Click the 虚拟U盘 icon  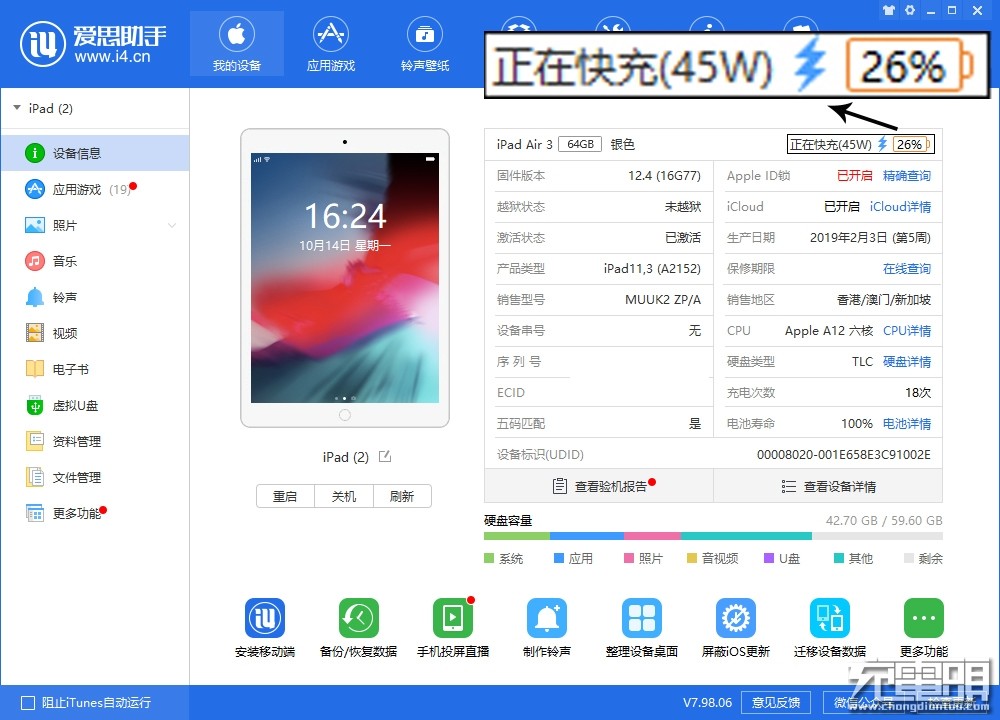click(x=34, y=405)
